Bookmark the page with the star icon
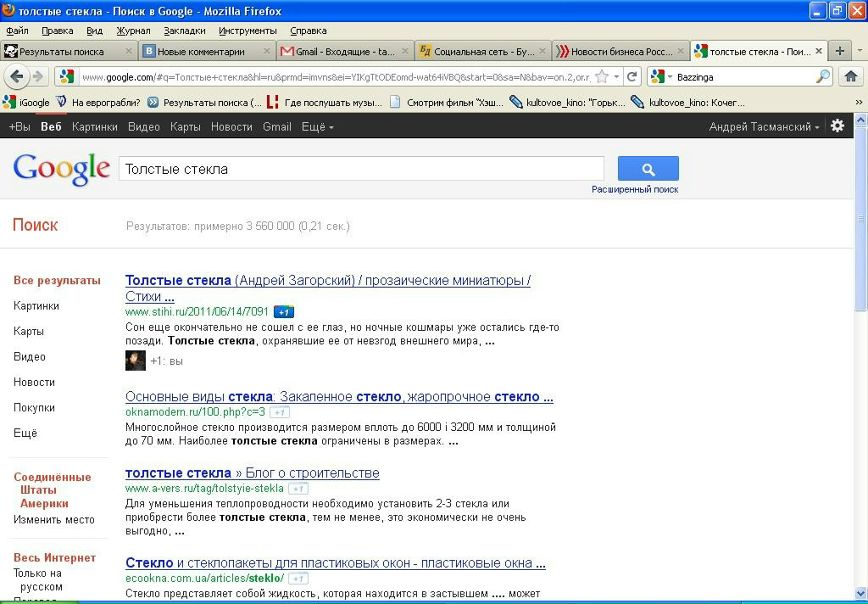 pyautogui.click(x=602, y=76)
